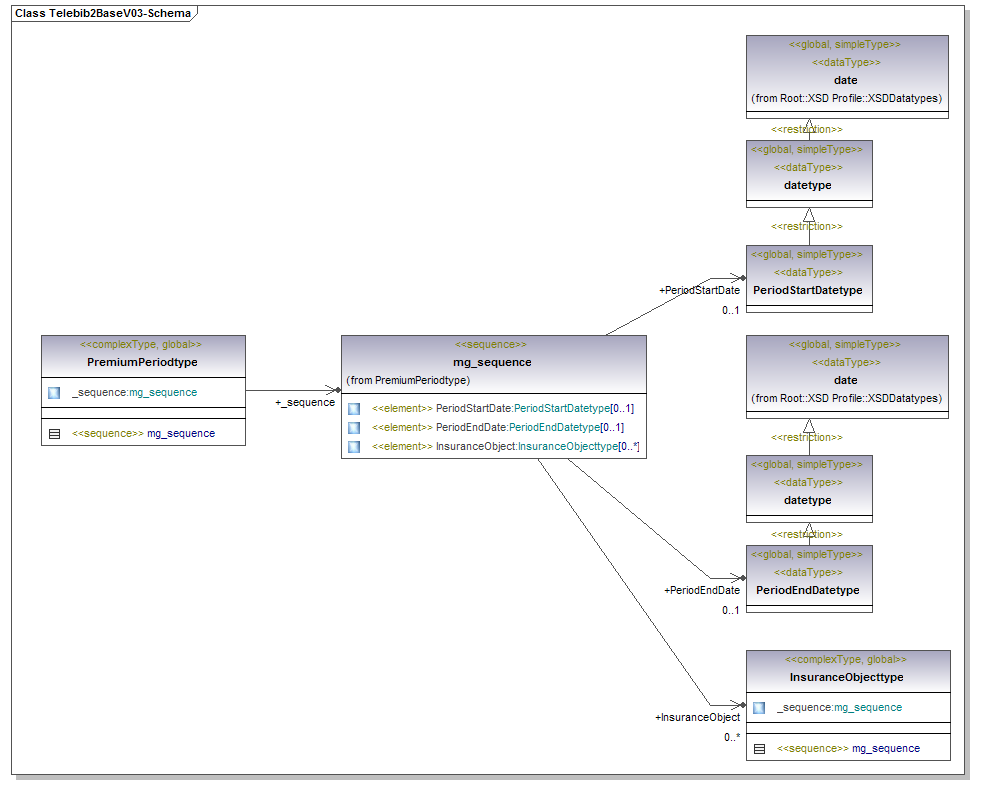991x795 pixels.
Task: Select the InsuranceObjecttype class header
Action: coord(846,677)
